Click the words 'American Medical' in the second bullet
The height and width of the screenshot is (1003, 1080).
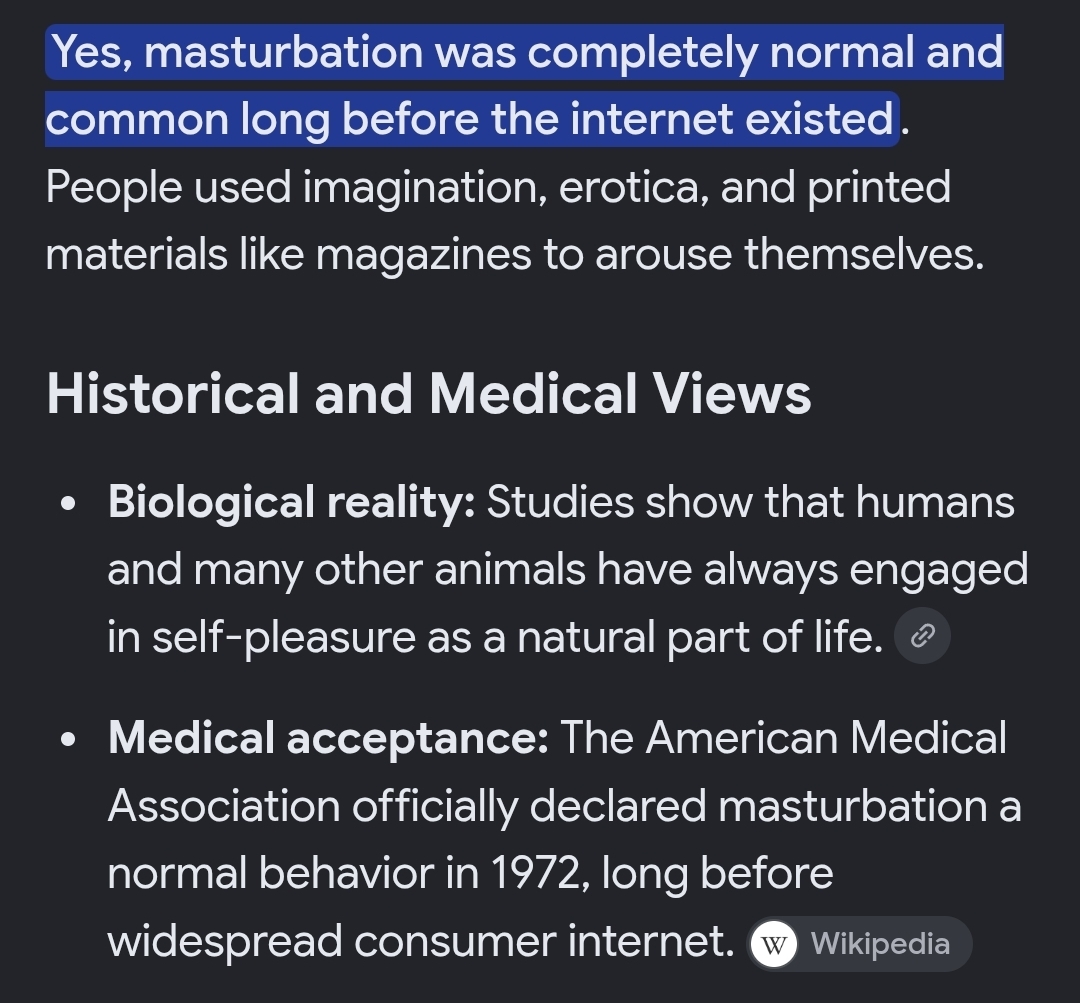pyautogui.click(x=826, y=738)
